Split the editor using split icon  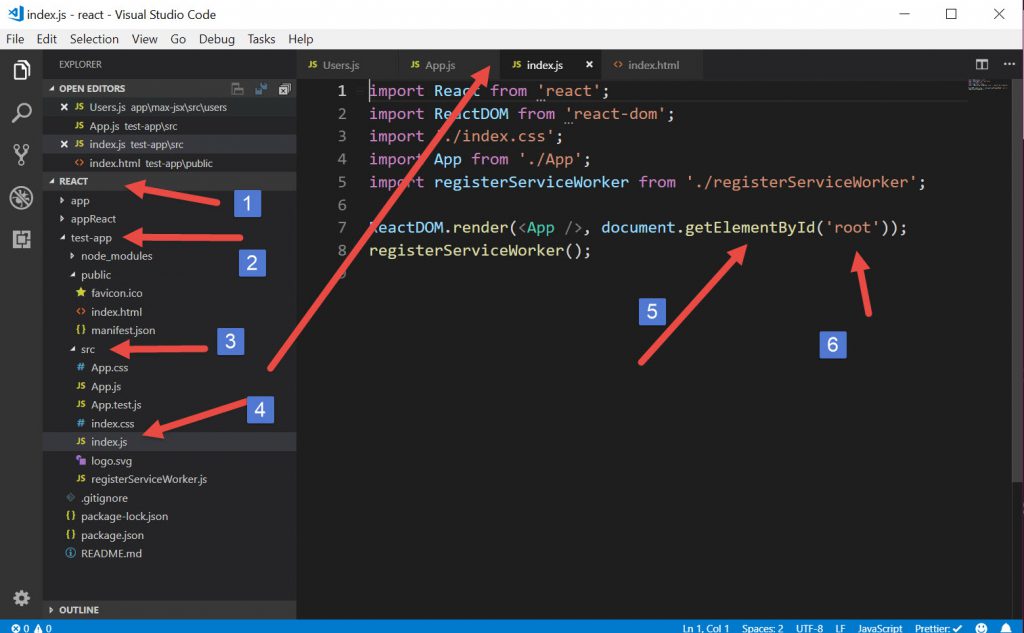981,65
